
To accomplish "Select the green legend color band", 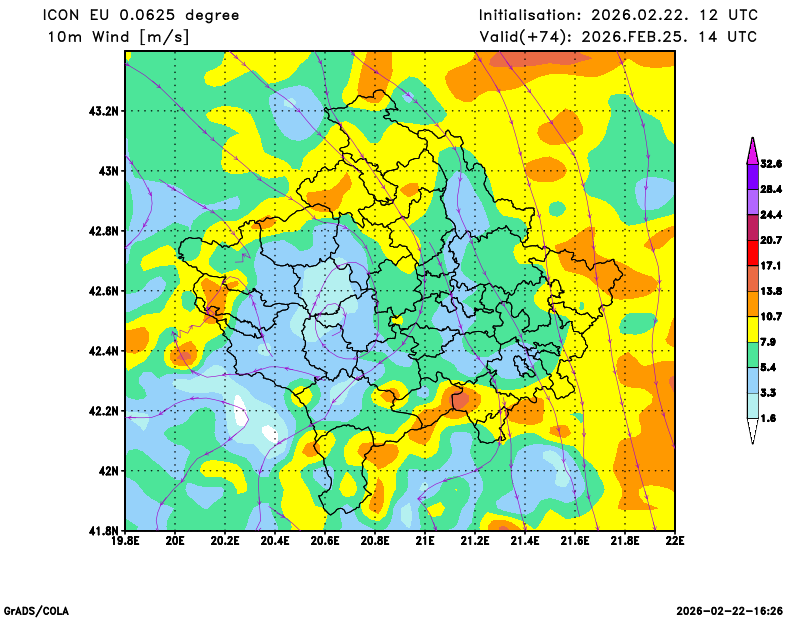I will pyautogui.click(x=752, y=355).
